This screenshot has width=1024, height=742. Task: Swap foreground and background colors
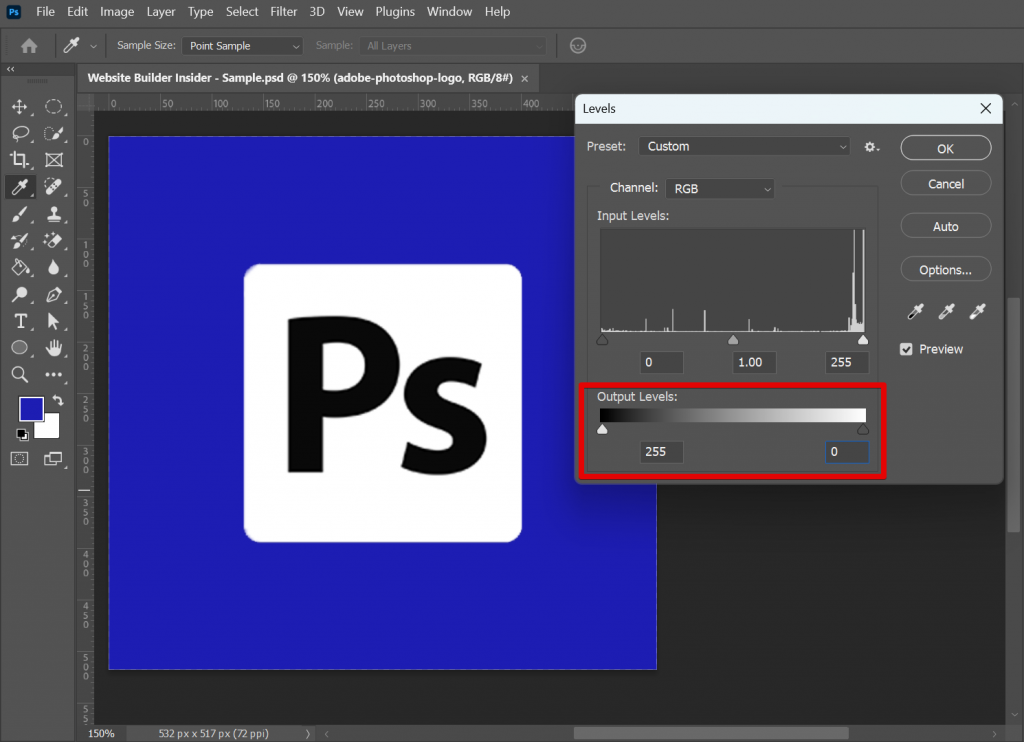[57, 401]
